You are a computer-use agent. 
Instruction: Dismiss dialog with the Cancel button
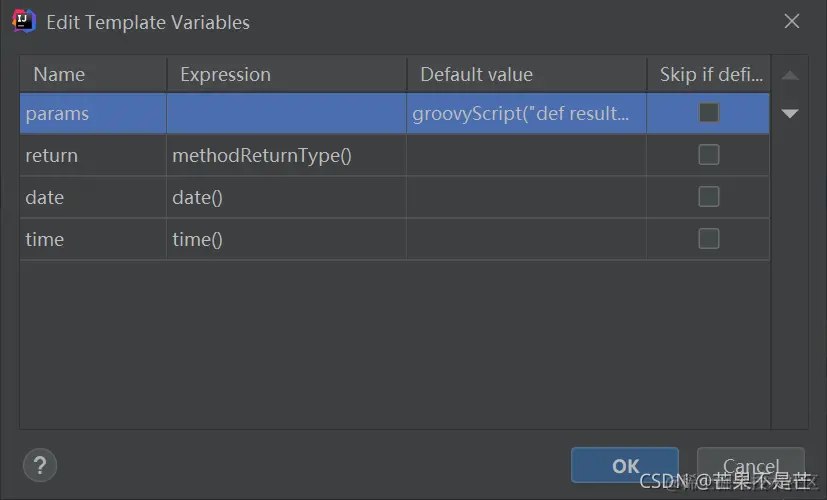751,465
